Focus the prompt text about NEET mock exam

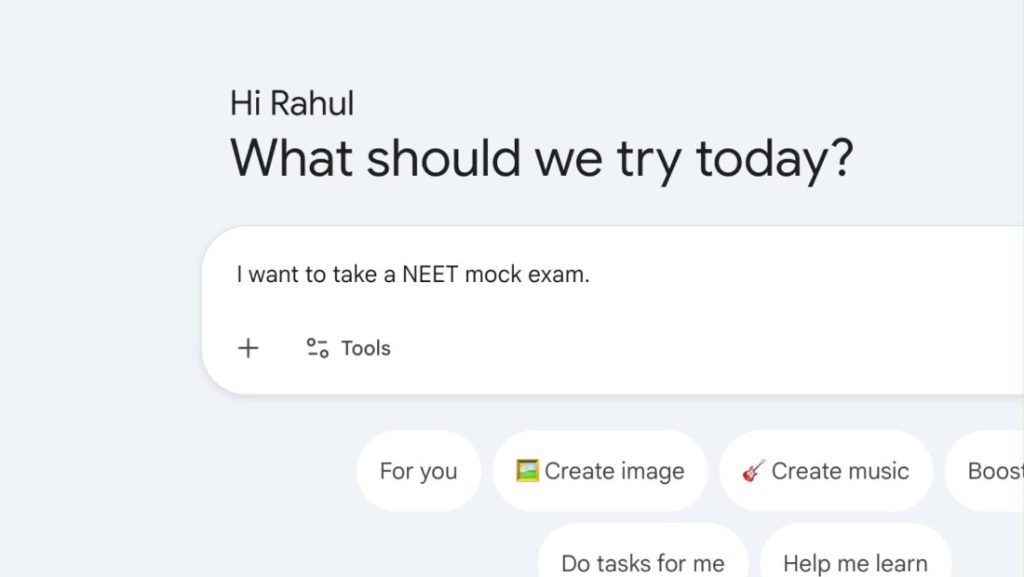[x=413, y=275]
